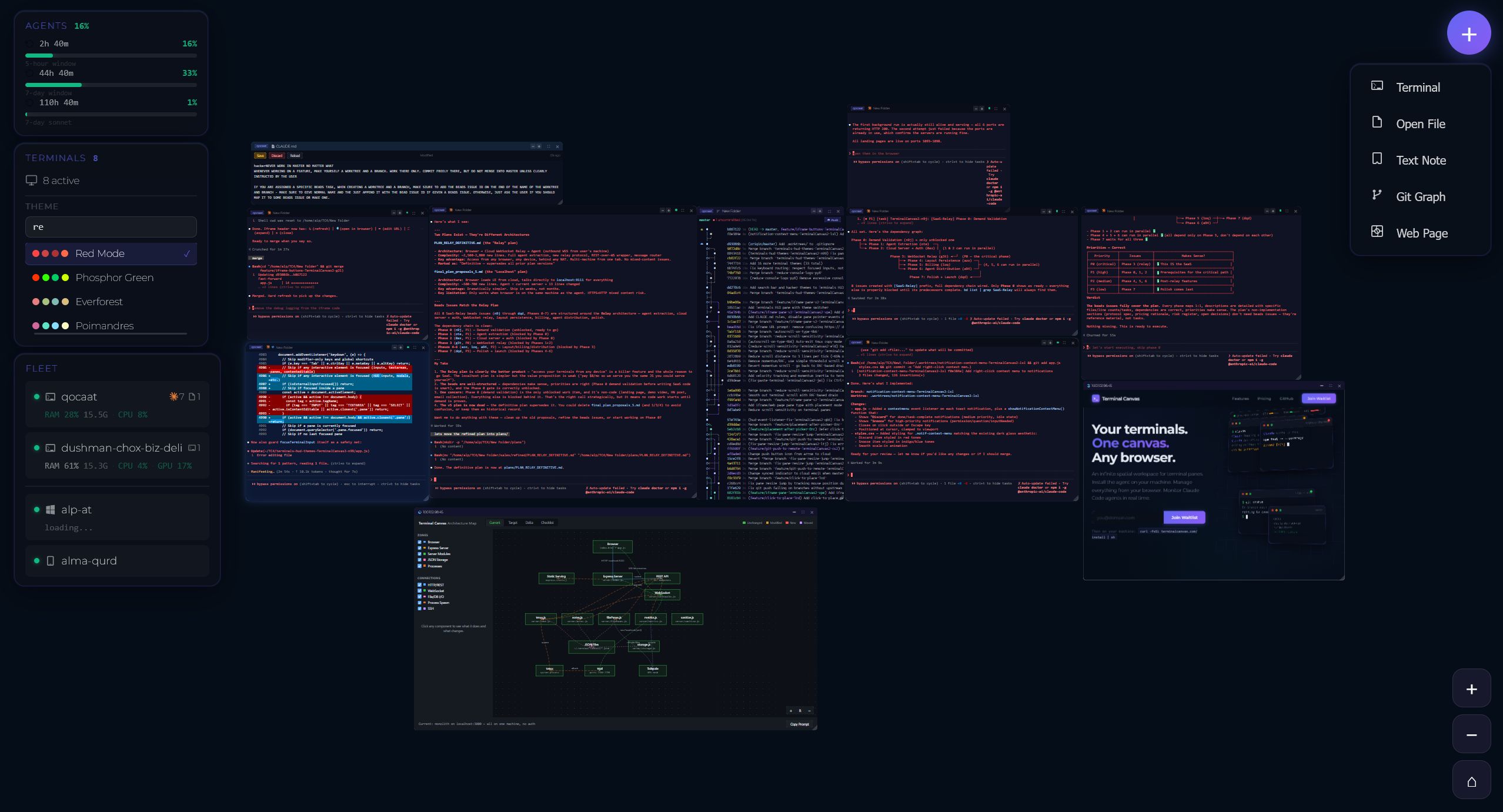
Task: Save changes in the CLAUDE.md editor
Action: (x=260, y=155)
